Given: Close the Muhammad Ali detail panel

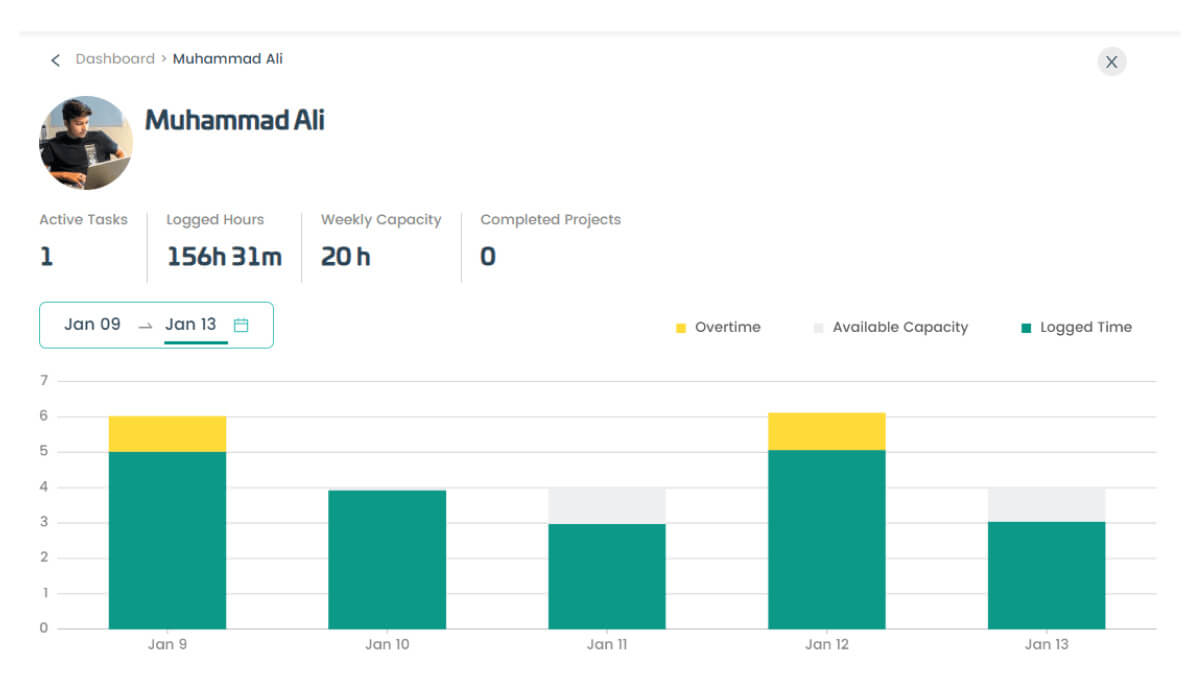Looking at the screenshot, I should [1111, 62].
